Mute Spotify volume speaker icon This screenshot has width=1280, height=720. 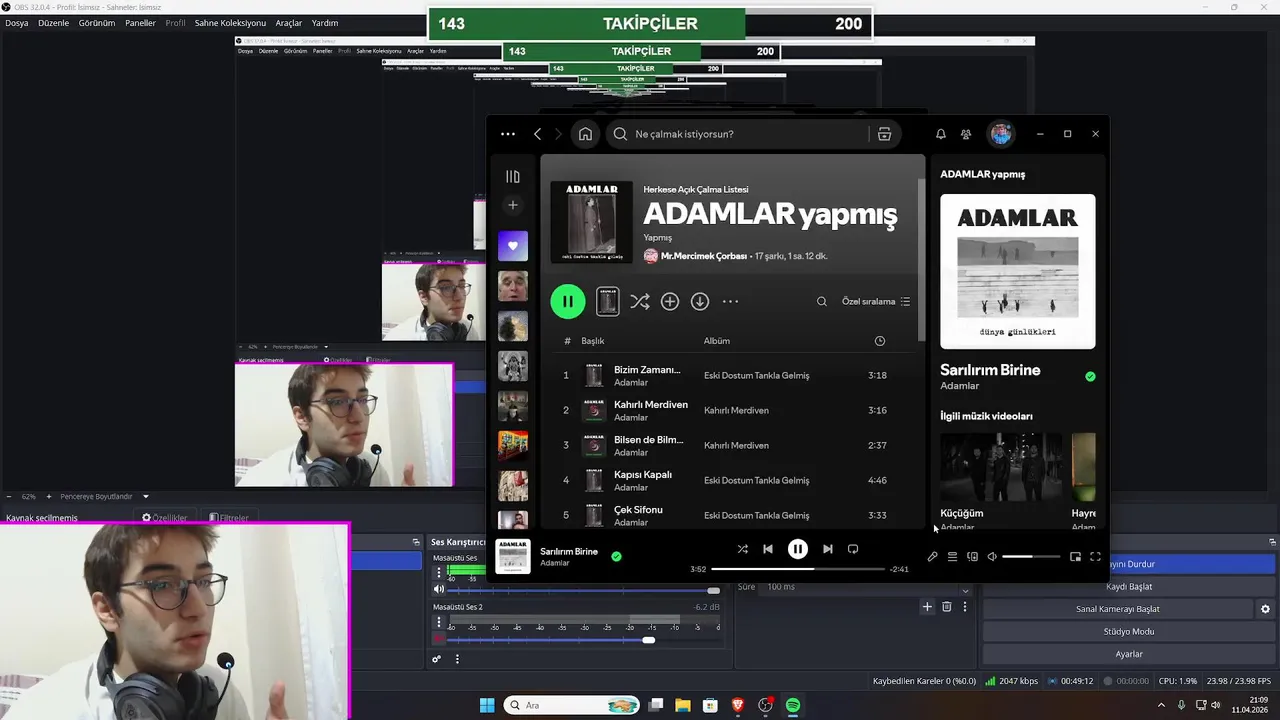992,557
